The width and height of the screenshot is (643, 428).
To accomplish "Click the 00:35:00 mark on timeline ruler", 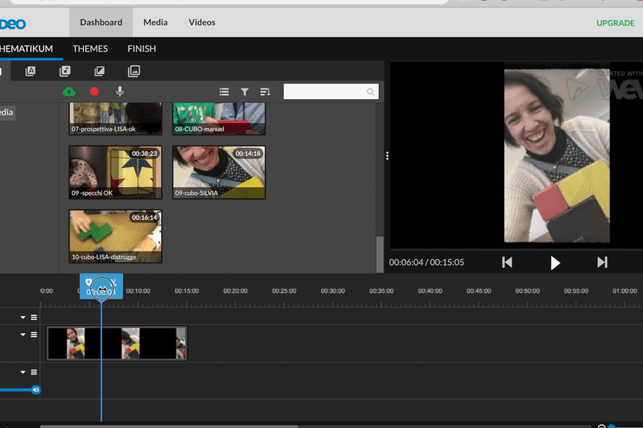I will click(381, 291).
